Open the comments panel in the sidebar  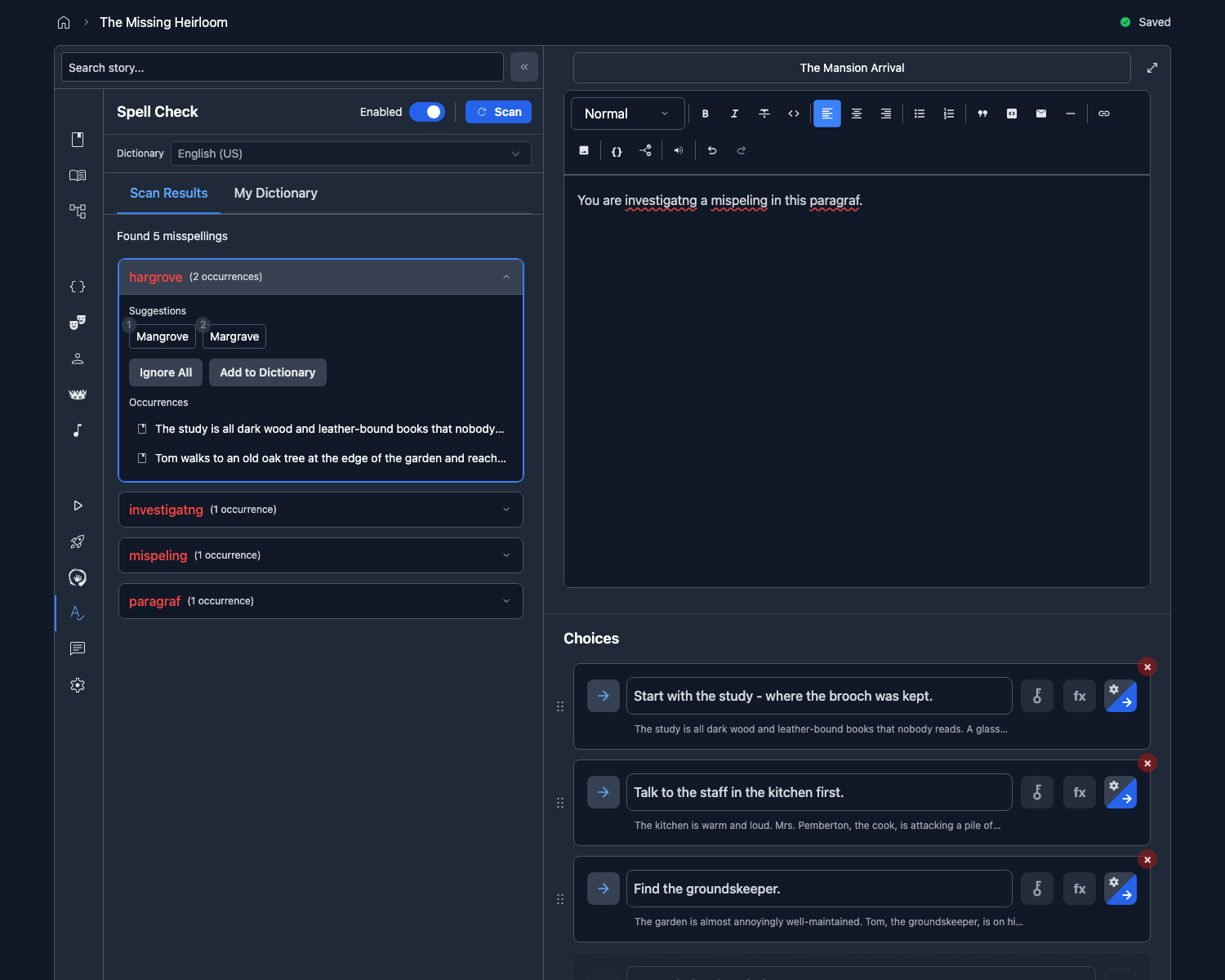(x=78, y=648)
